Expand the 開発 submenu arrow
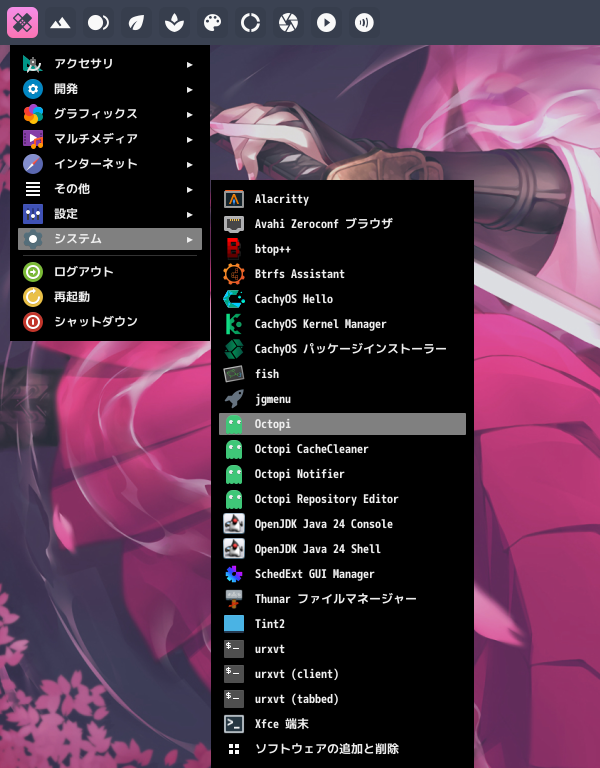This screenshot has height=768, width=600. pyautogui.click(x=190, y=89)
